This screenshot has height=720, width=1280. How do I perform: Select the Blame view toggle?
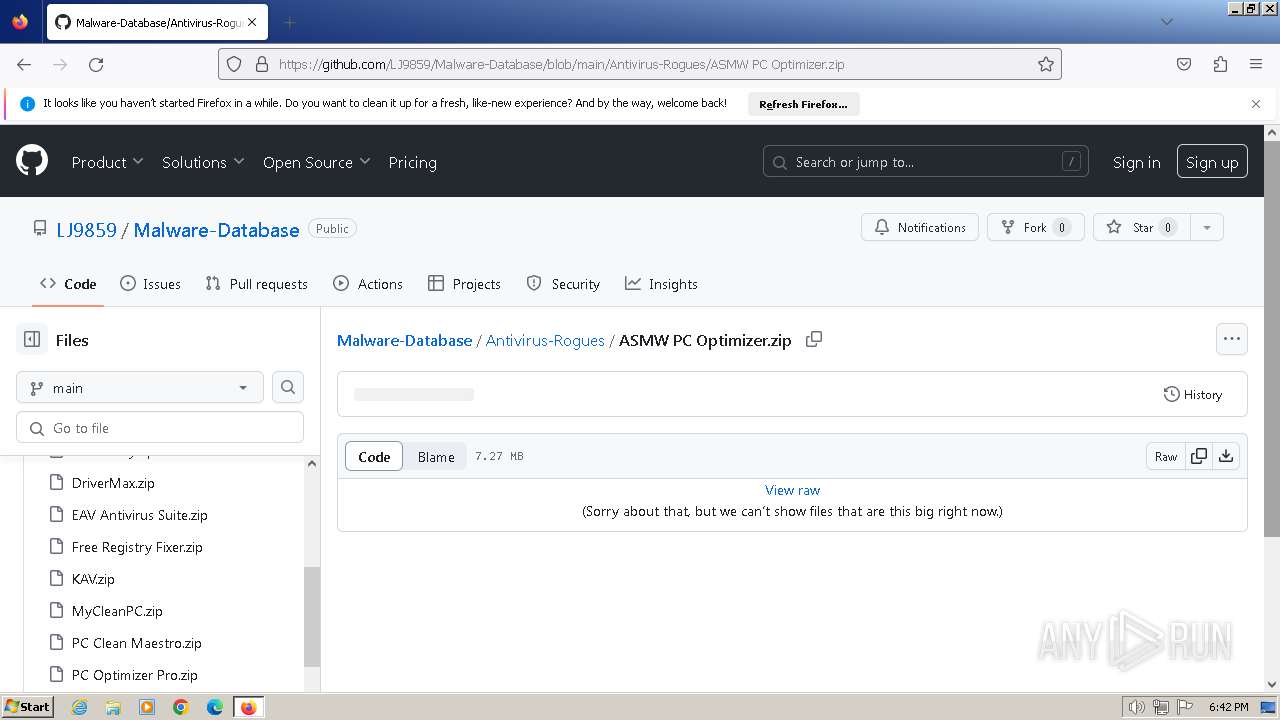point(436,456)
